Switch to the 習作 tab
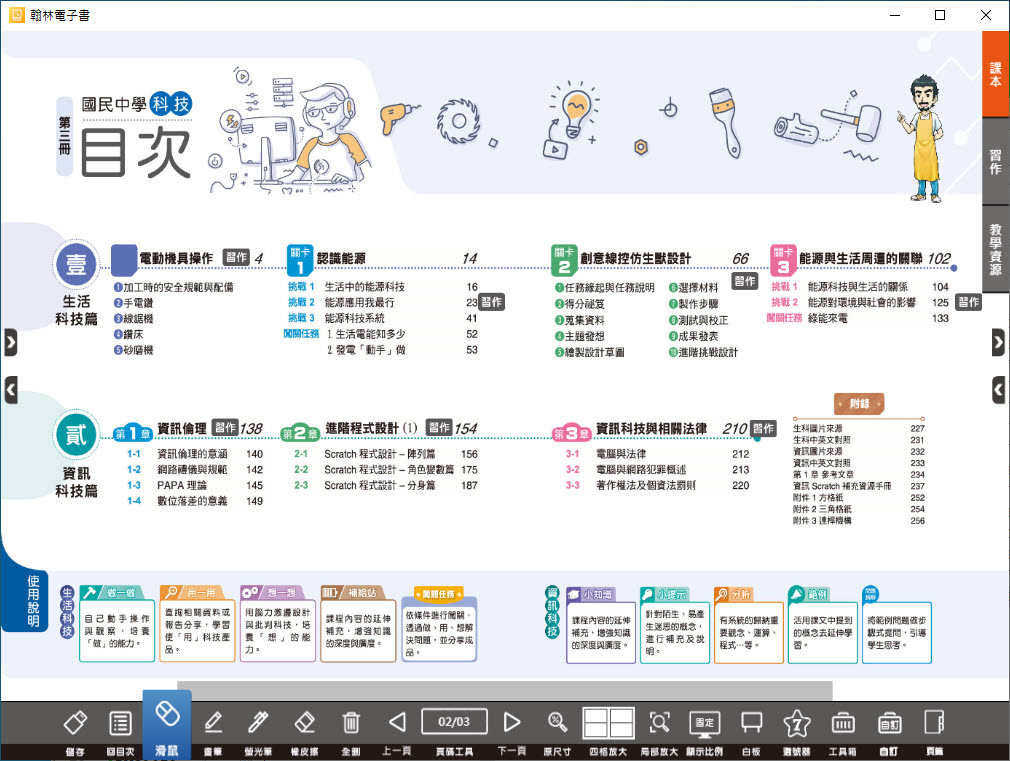1010x761 pixels. 995,161
